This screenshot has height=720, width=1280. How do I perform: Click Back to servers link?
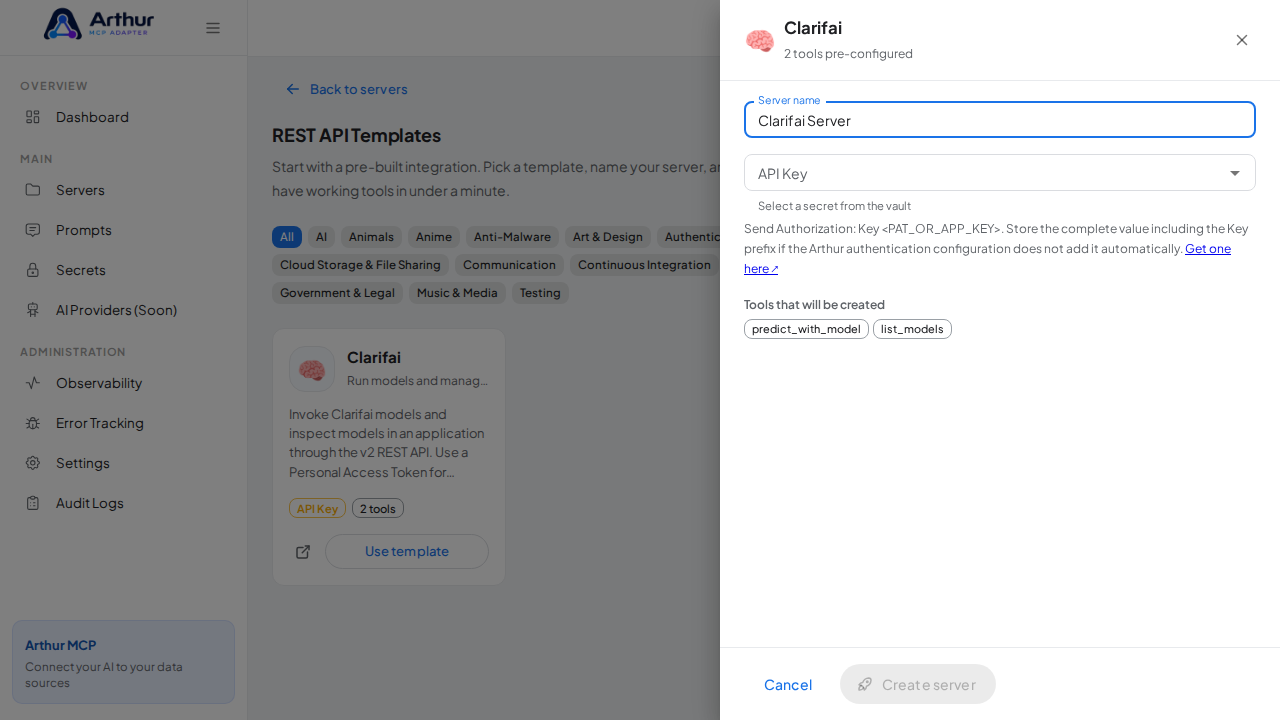[347, 89]
